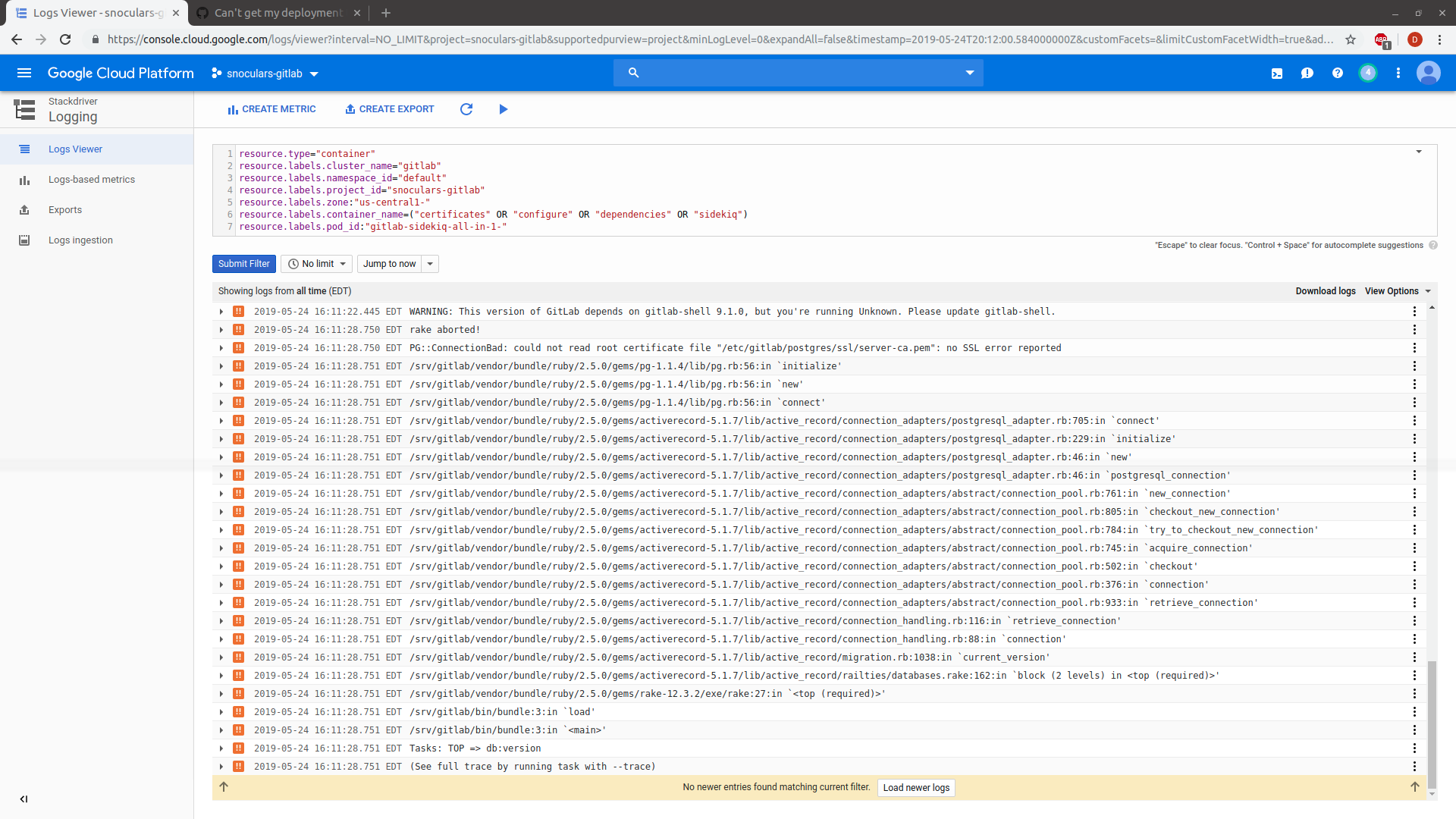This screenshot has height=819, width=1456.
Task: Reload the browser page
Action: click(65, 39)
